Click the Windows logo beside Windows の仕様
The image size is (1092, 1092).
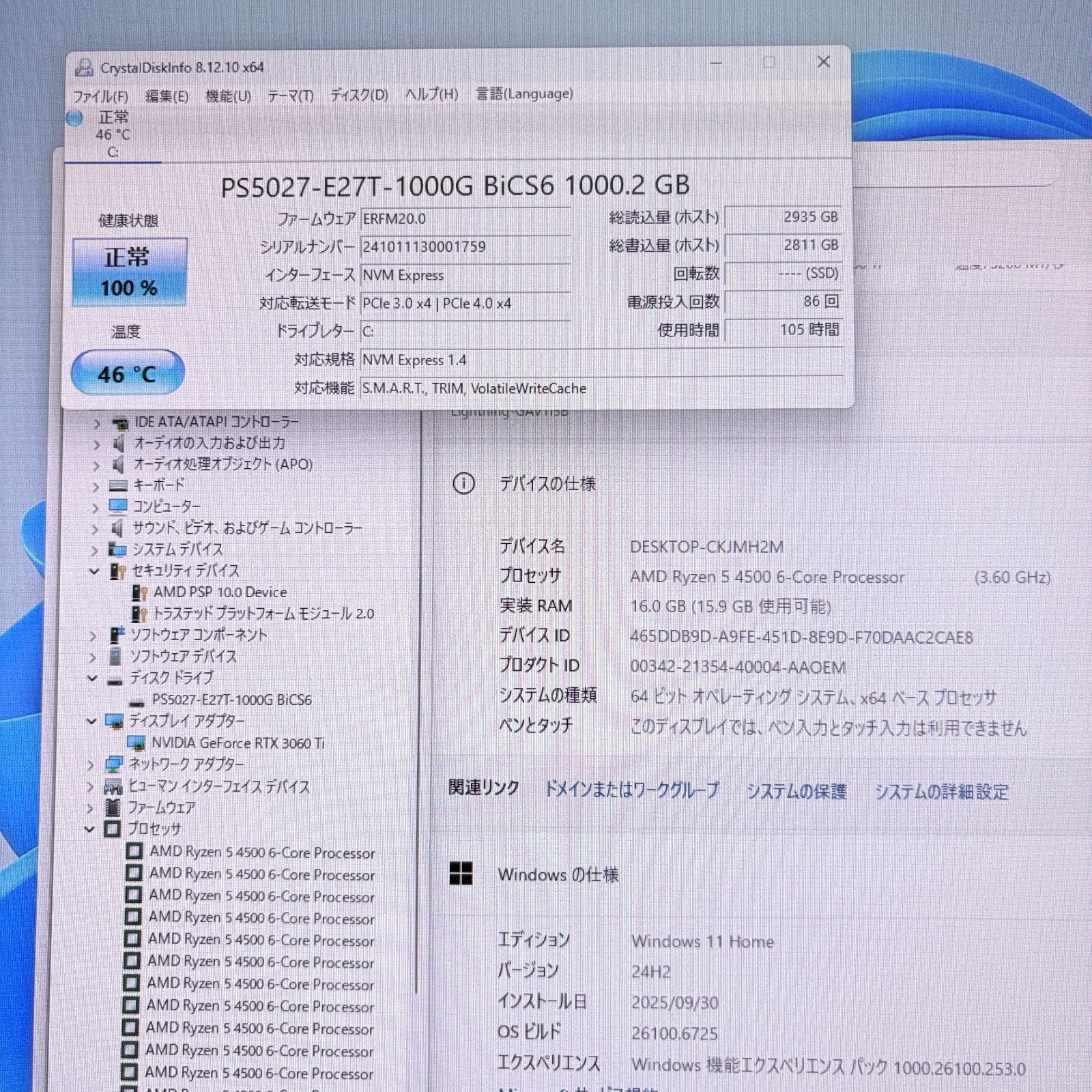[461, 874]
